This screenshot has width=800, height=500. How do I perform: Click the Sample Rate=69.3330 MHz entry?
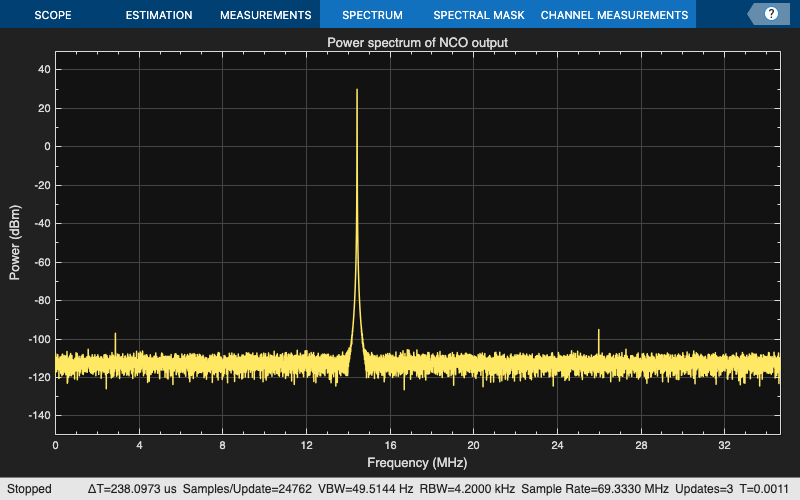(594, 489)
